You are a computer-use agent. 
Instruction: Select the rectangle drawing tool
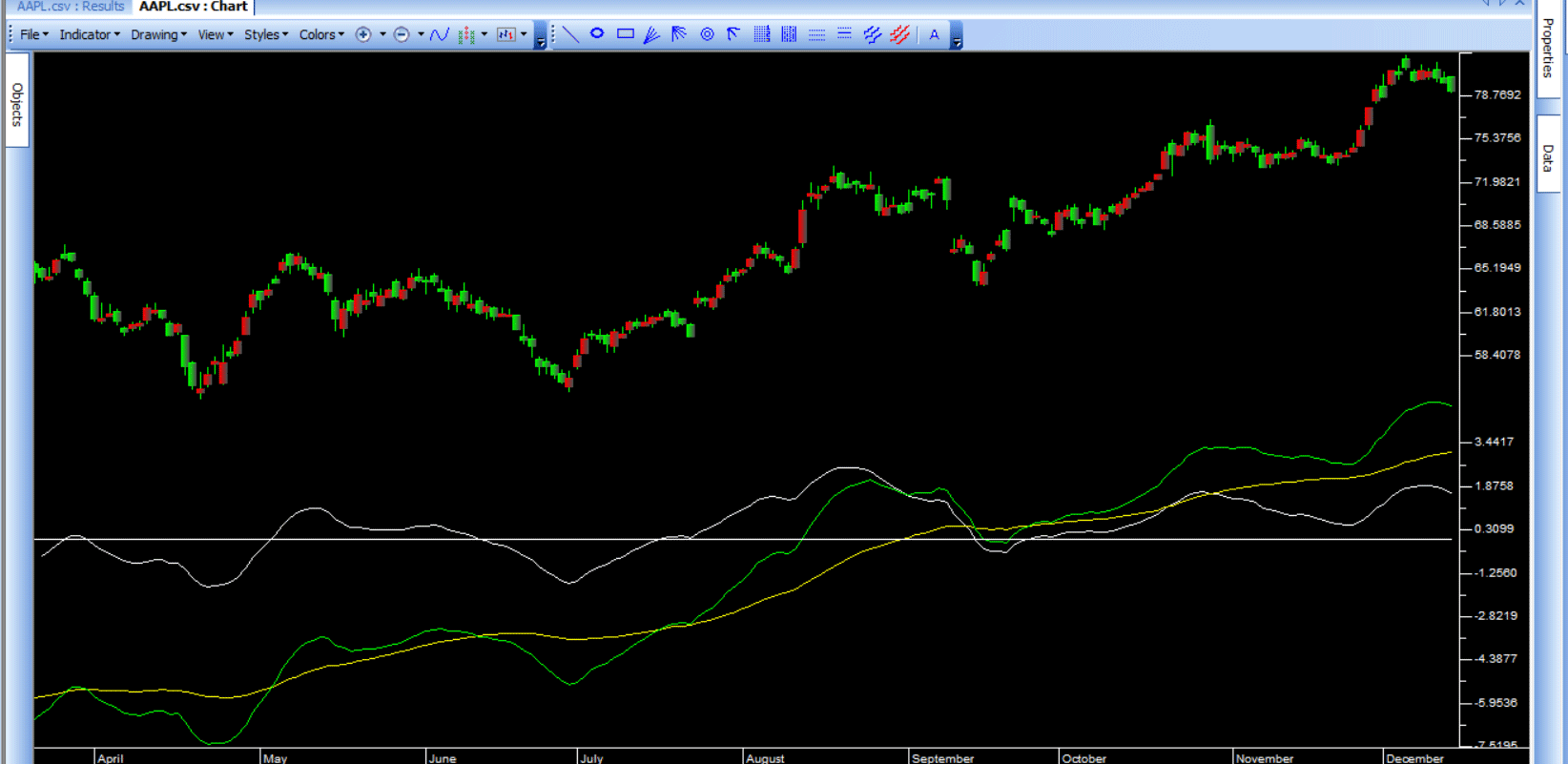(x=625, y=34)
